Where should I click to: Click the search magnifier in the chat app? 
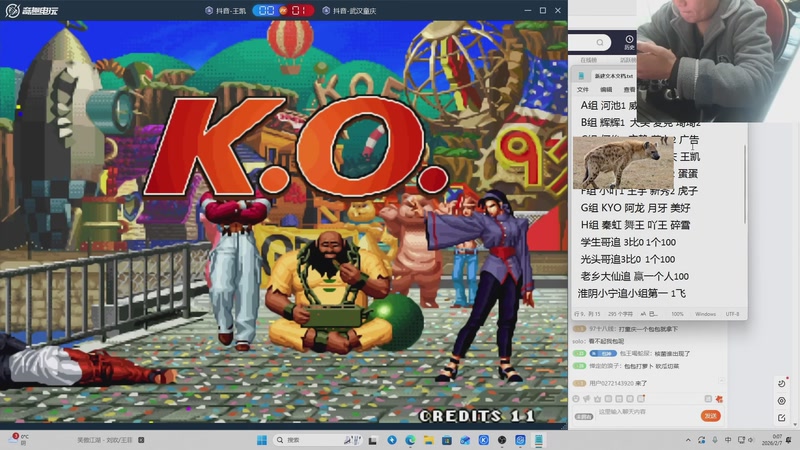tap(600, 42)
